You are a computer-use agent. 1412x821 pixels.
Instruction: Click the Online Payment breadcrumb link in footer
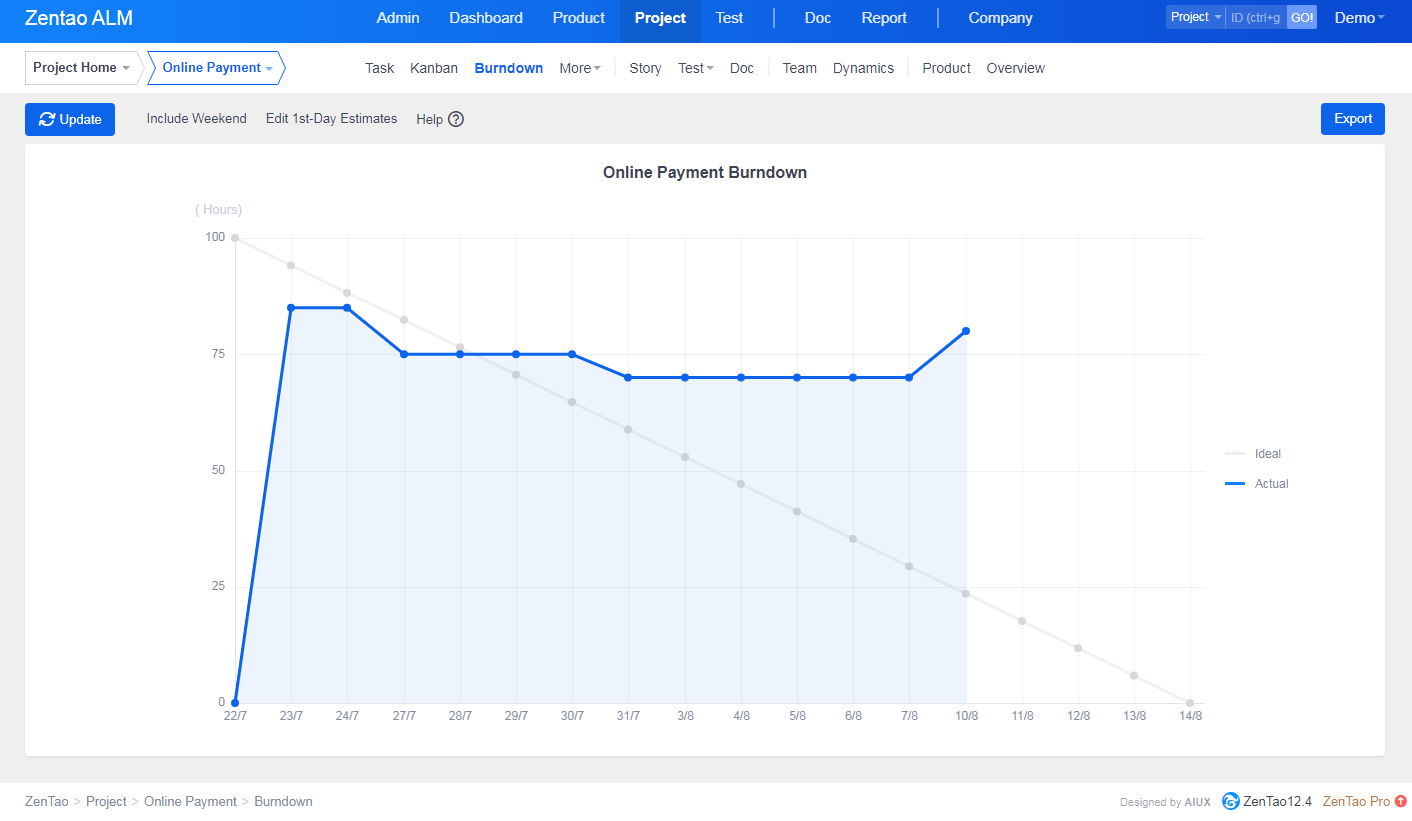[190, 801]
